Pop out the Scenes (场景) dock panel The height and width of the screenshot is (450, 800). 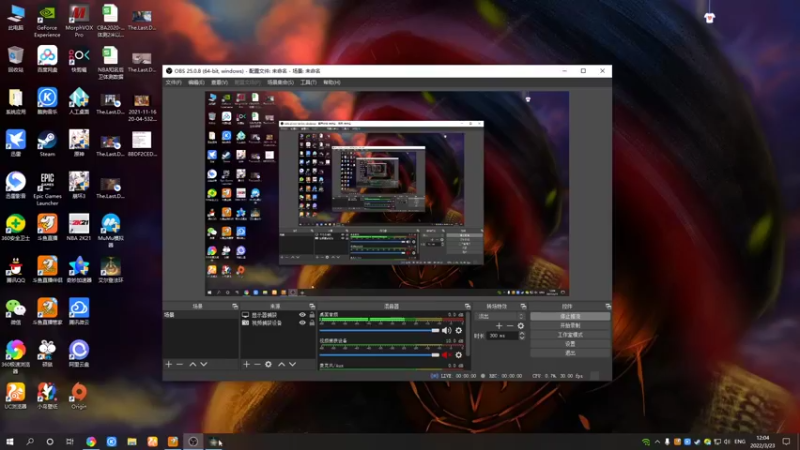coord(235,306)
